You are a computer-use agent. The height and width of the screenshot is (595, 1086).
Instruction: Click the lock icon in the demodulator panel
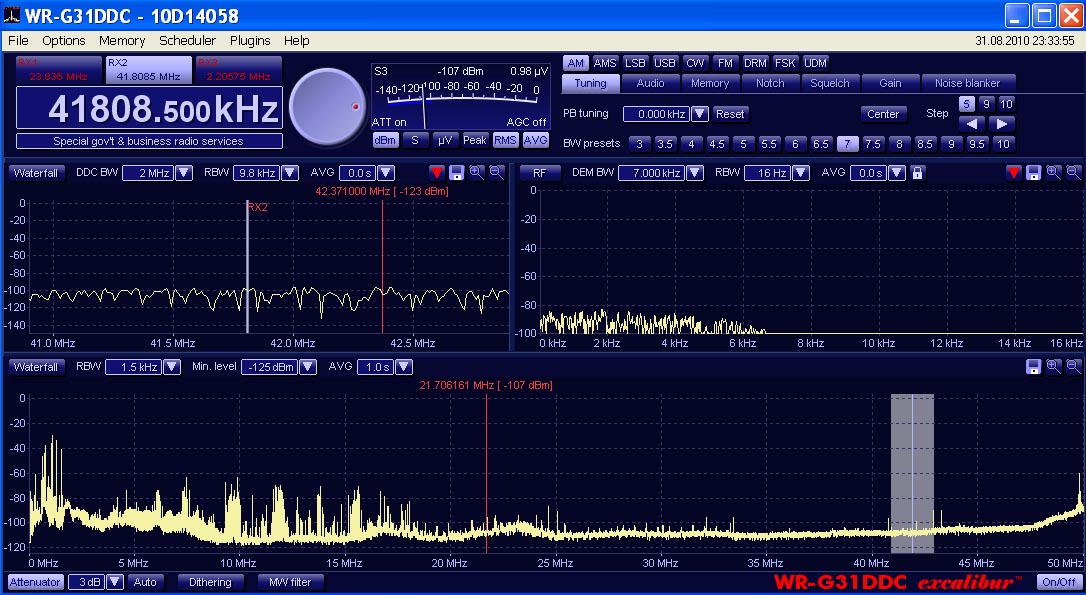pos(918,172)
